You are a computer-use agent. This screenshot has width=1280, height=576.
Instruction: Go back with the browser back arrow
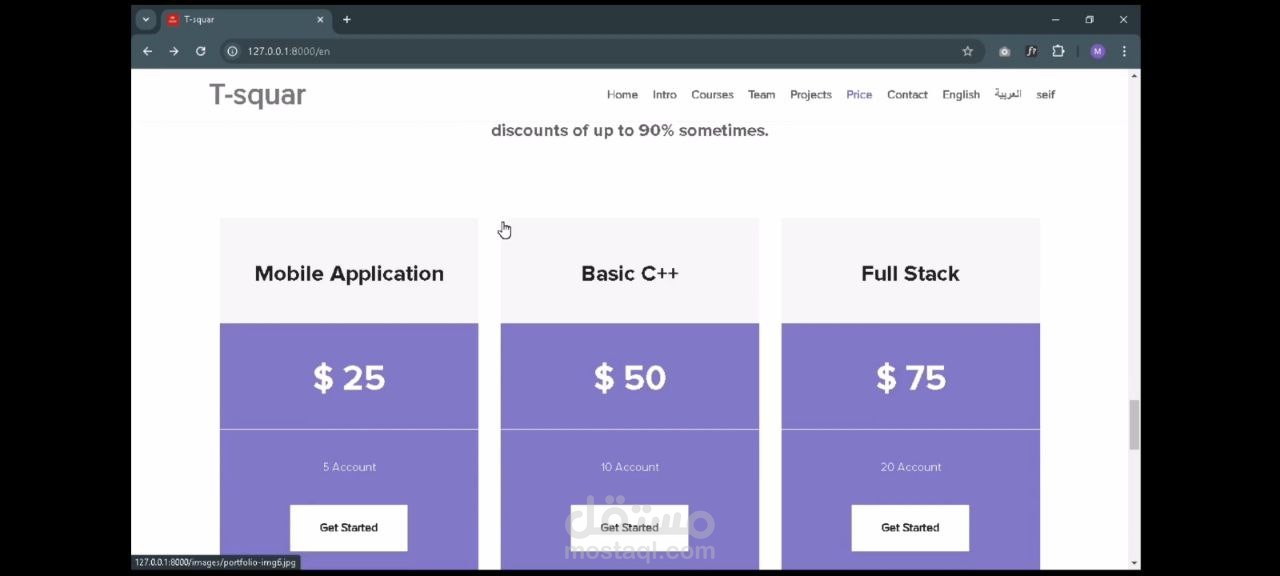[x=147, y=51]
